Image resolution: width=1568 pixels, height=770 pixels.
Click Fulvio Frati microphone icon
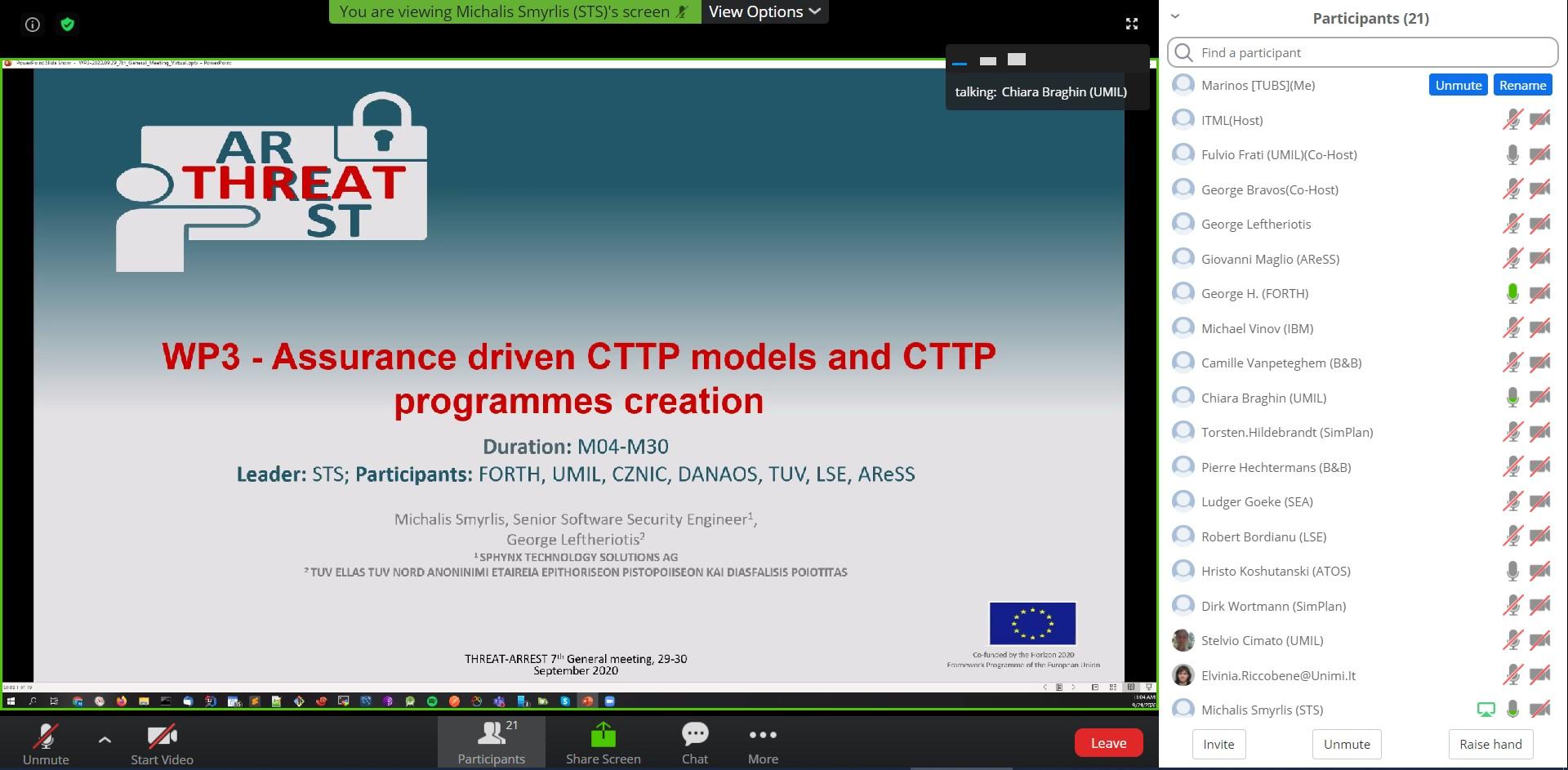click(1512, 154)
